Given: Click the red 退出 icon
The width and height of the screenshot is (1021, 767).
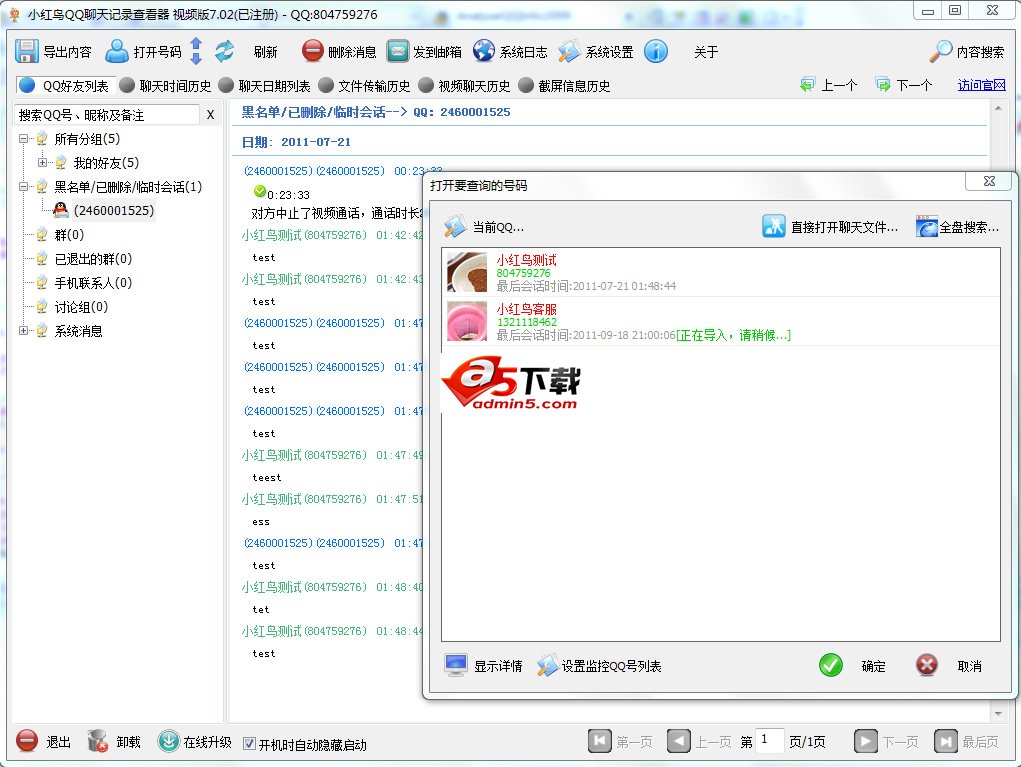Looking at the screenshot, I should (x=27, y=741).
